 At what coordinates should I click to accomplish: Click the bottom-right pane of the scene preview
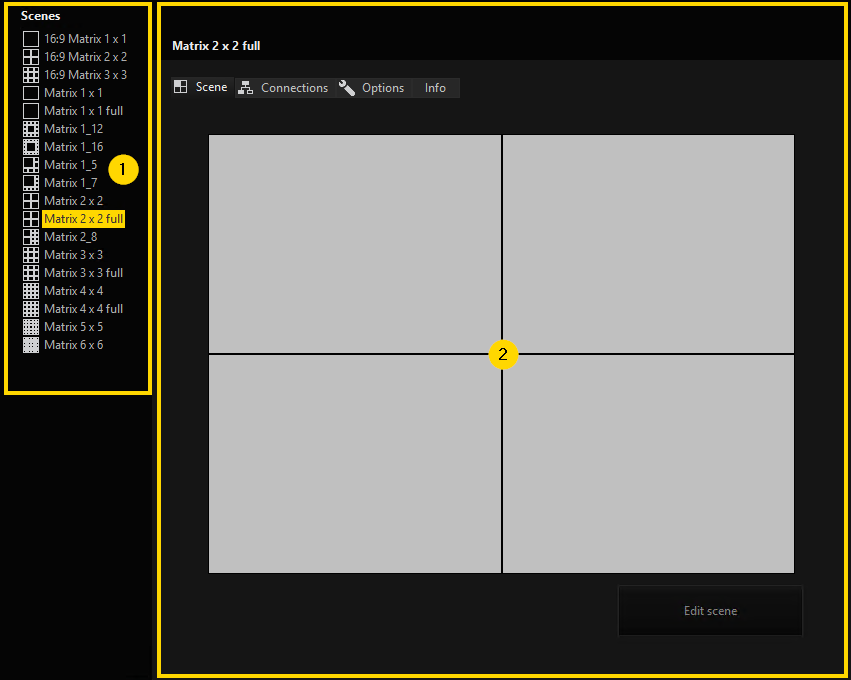(648, 463)
